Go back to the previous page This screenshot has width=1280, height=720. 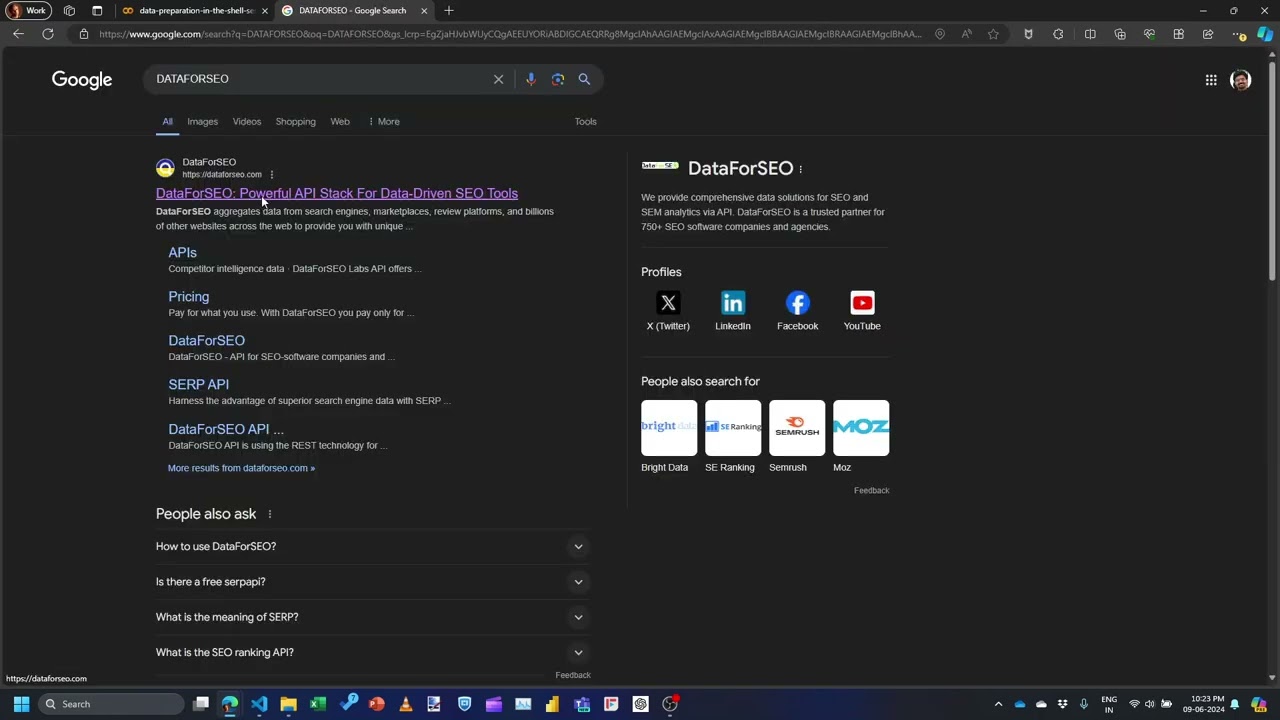tap(18, 34)
